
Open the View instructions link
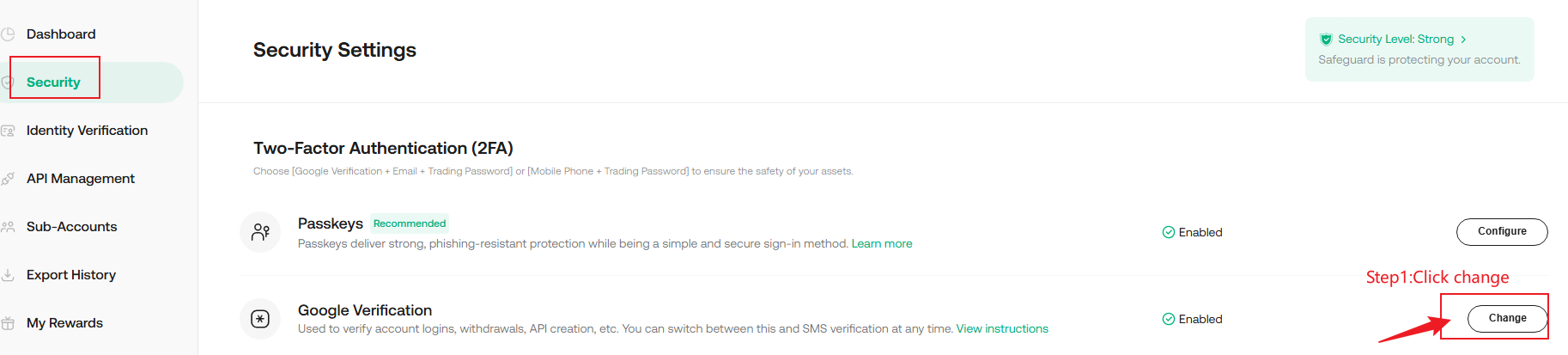(1002, 329)
